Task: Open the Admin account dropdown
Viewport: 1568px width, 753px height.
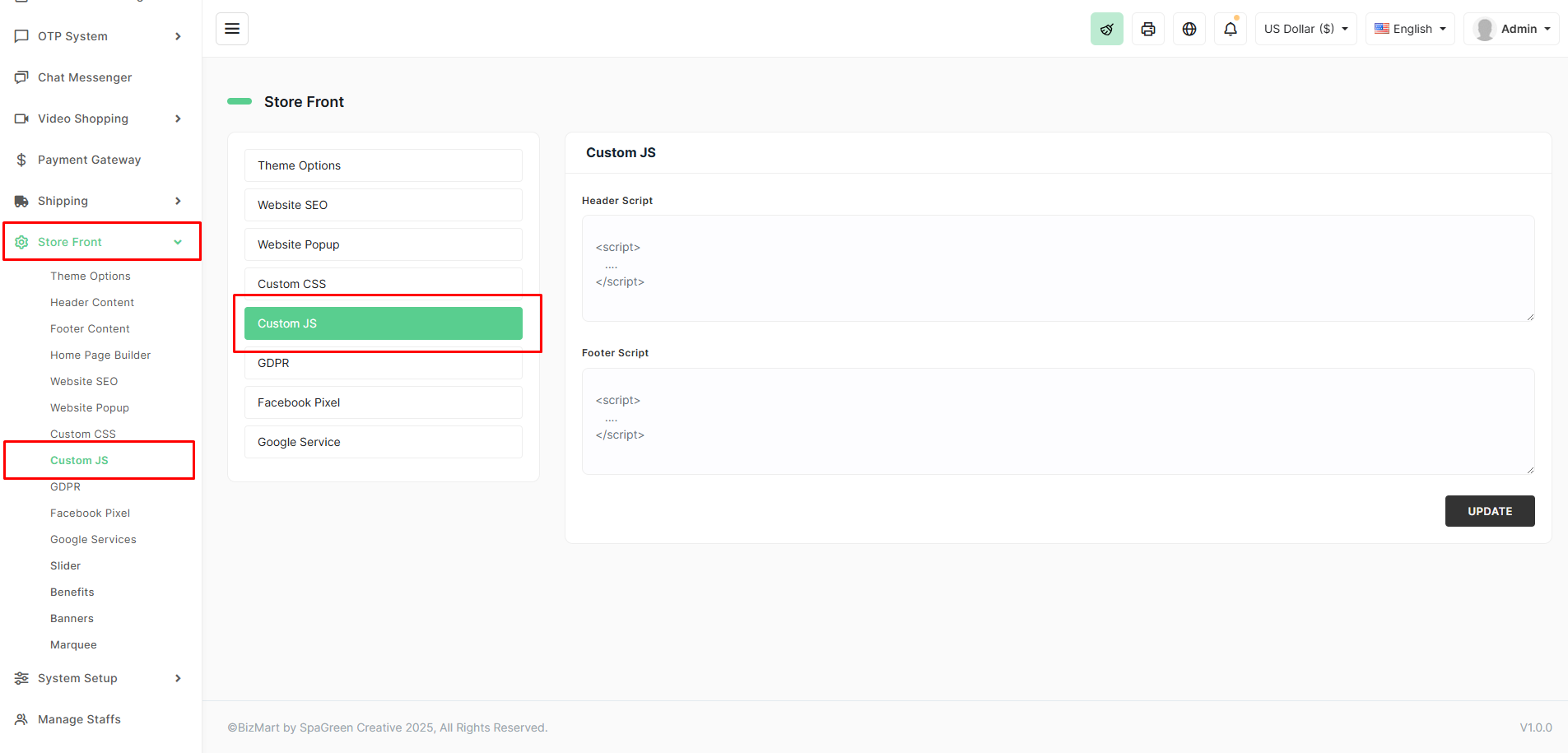Action: pos(1519,28)
